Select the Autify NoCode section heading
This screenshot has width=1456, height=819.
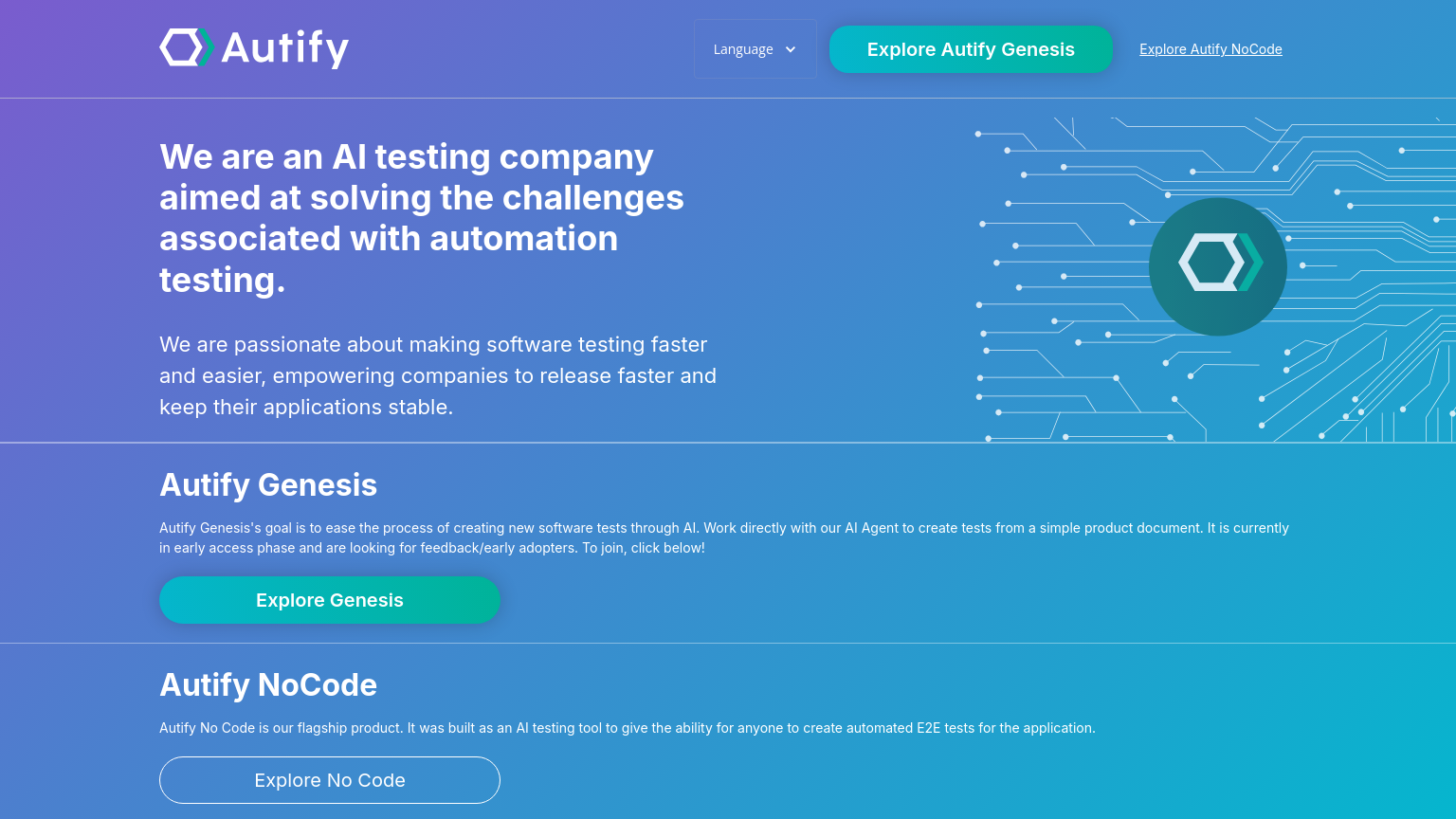click(268, 684)
